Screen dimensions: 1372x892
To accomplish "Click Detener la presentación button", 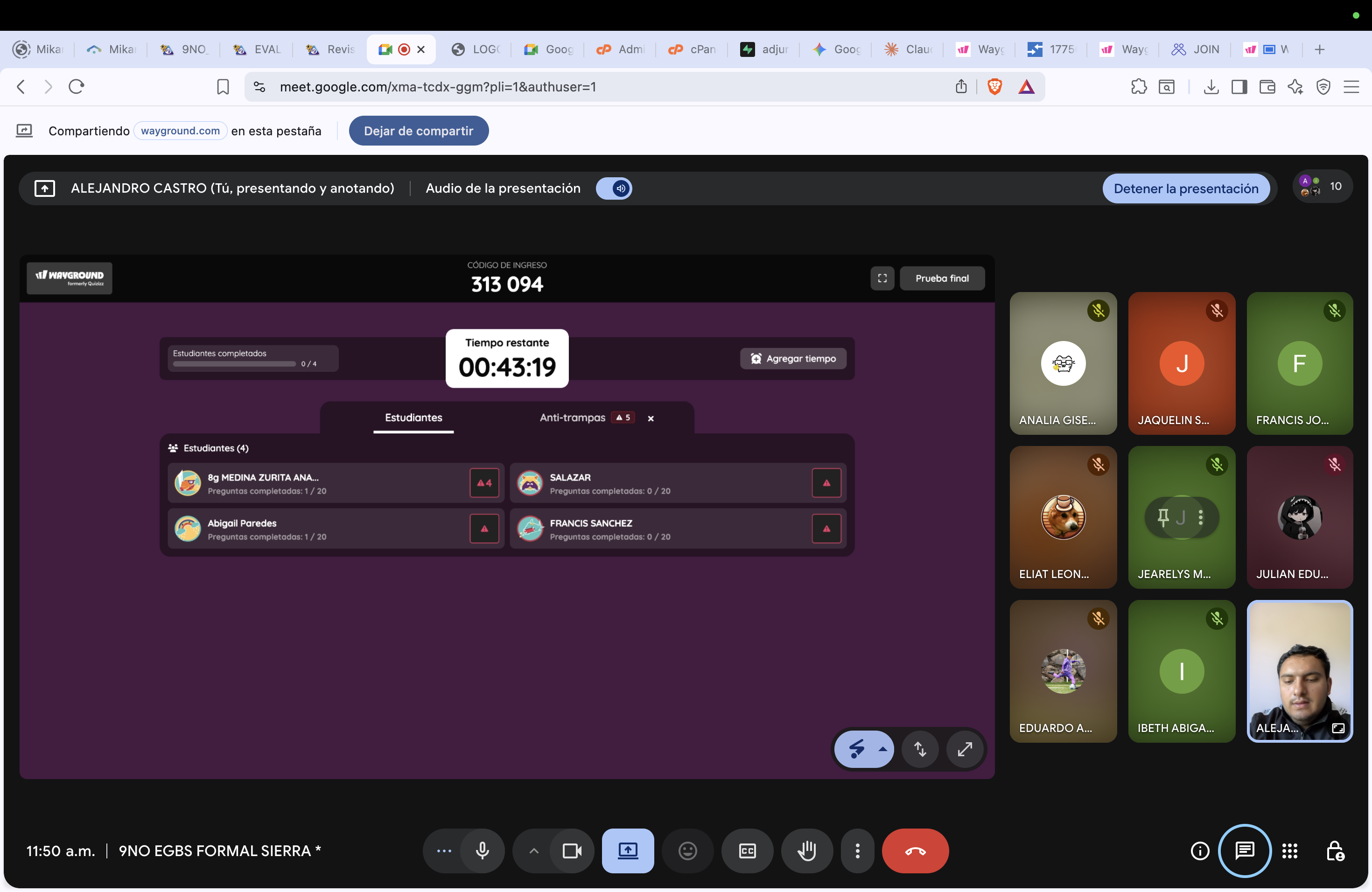I will (1185, 188).
